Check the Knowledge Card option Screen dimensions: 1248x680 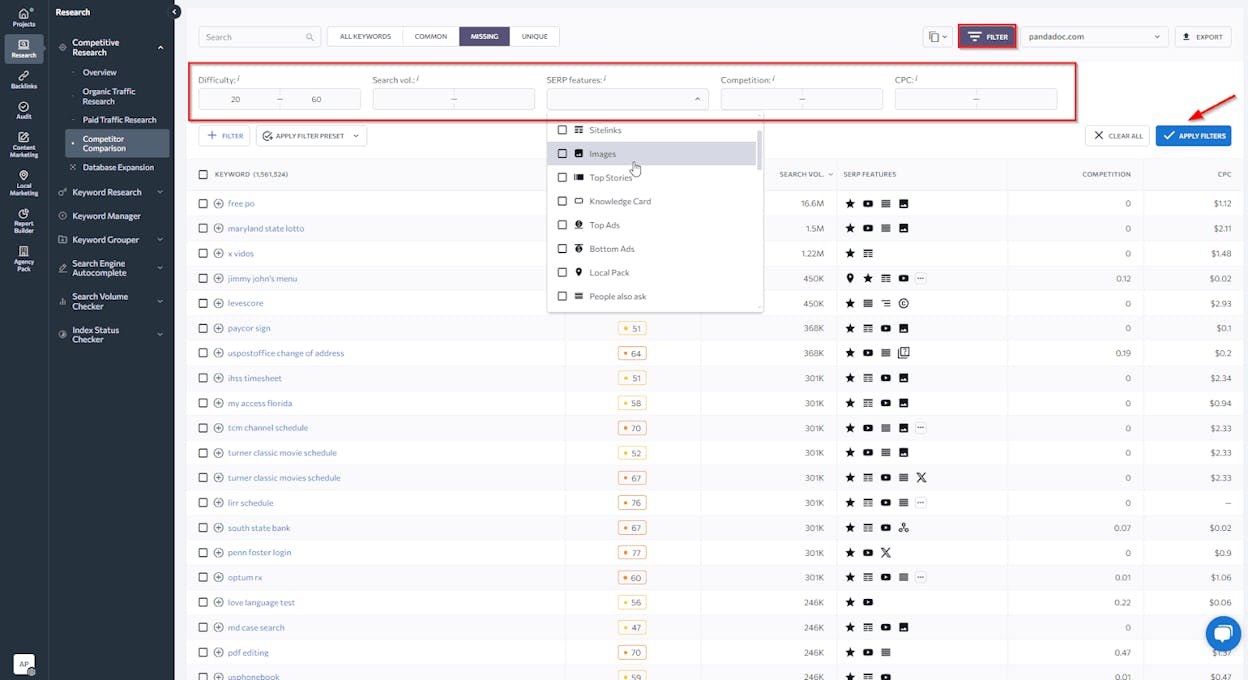point(562,201)
